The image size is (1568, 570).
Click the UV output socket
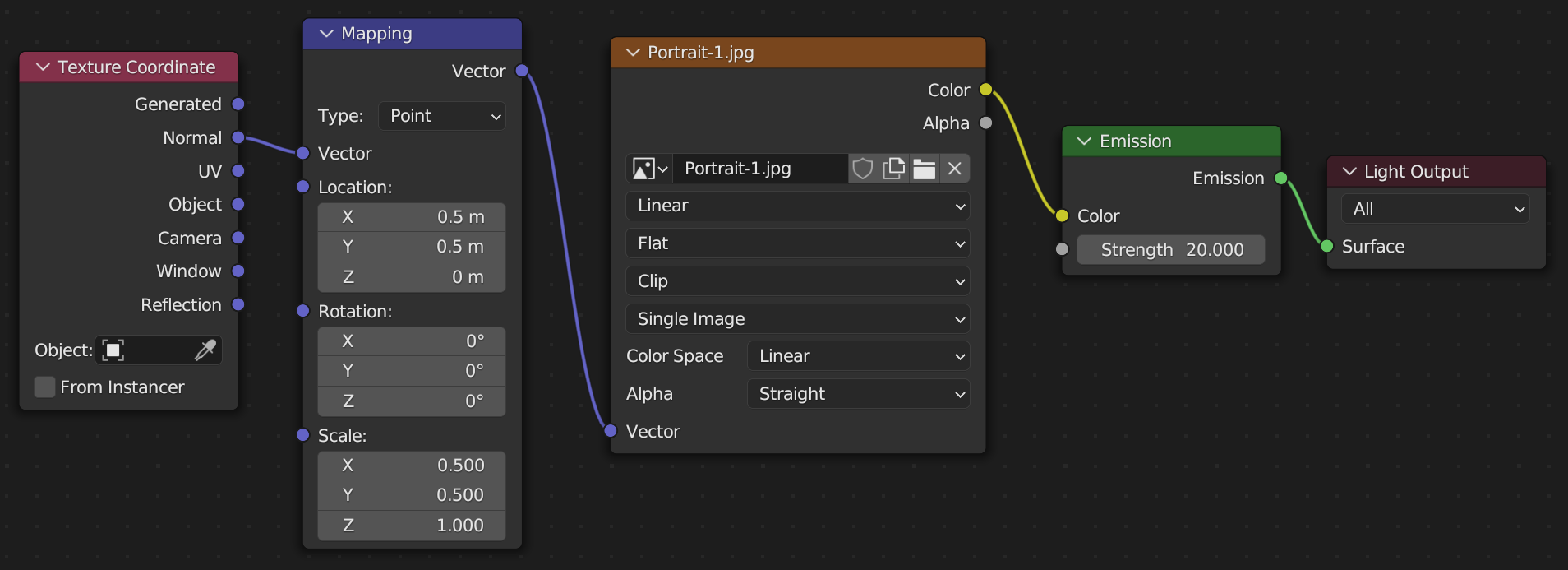238,171
